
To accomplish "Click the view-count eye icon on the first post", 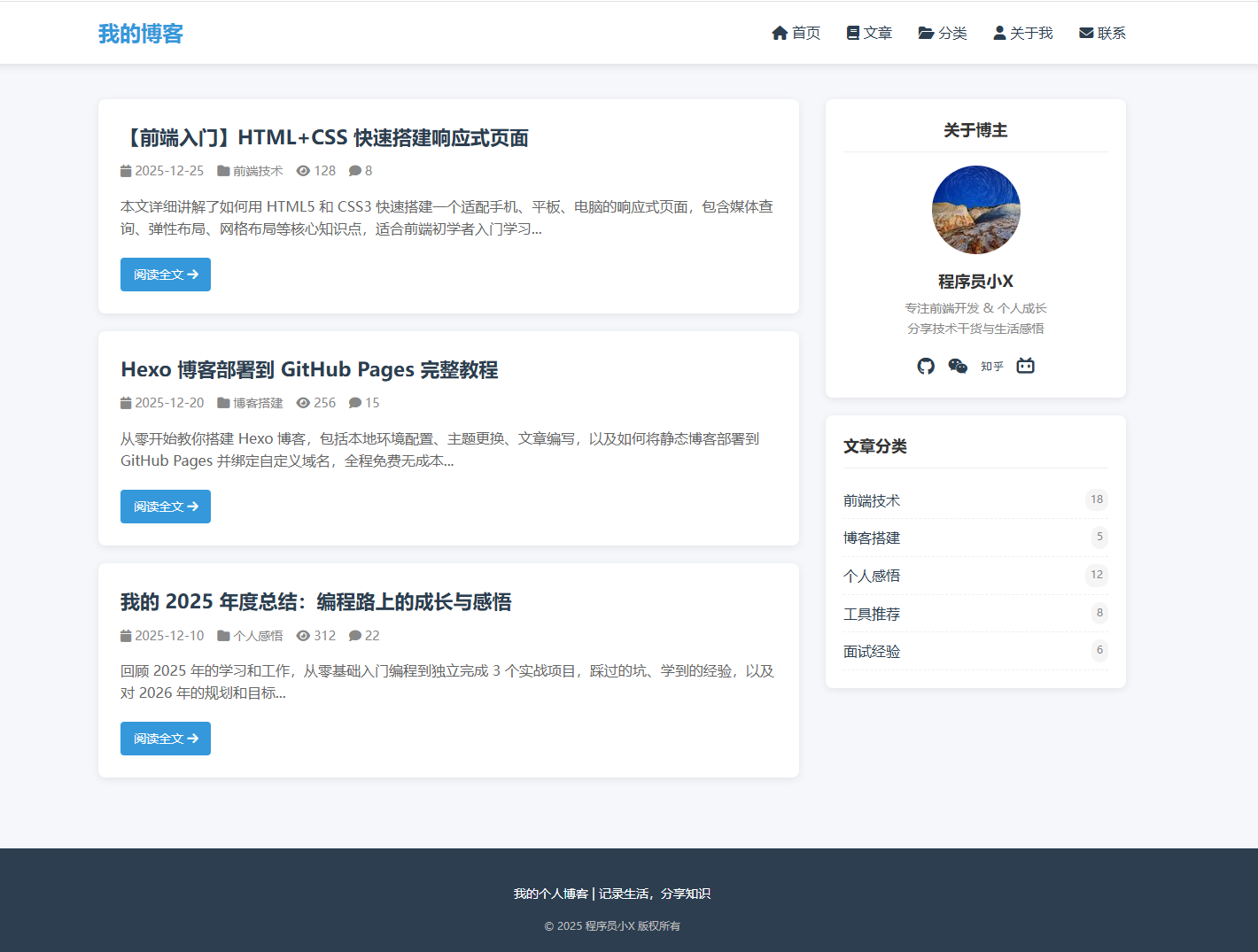I will 304,170.
